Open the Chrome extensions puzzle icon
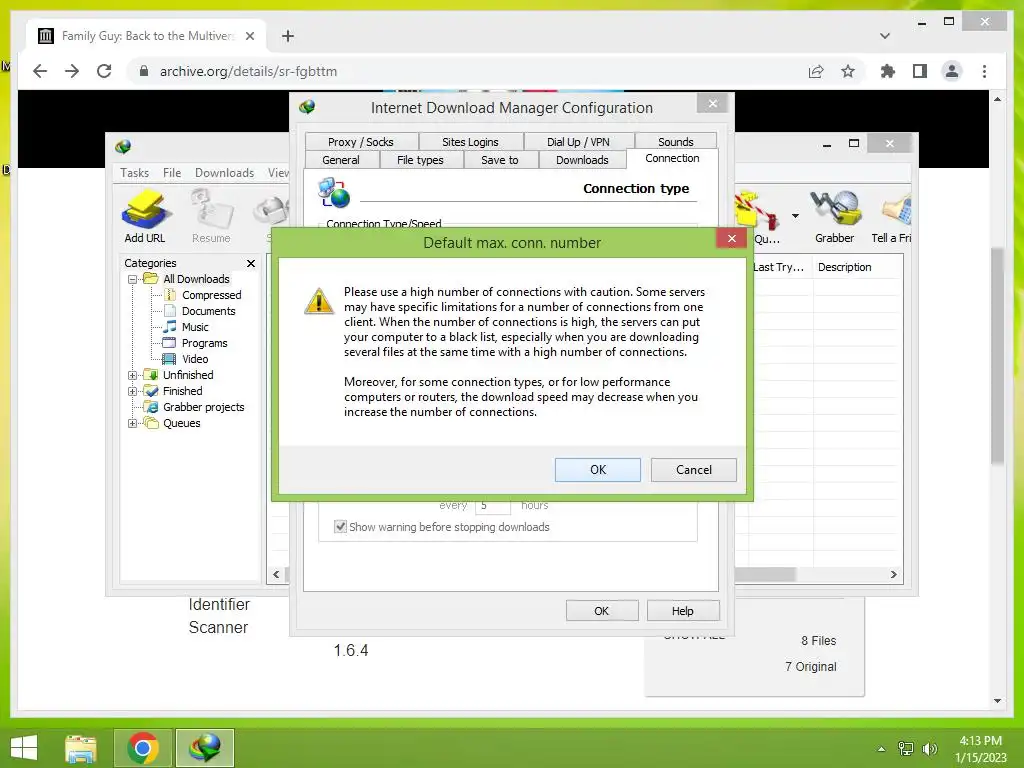 [x=888, y=71]
